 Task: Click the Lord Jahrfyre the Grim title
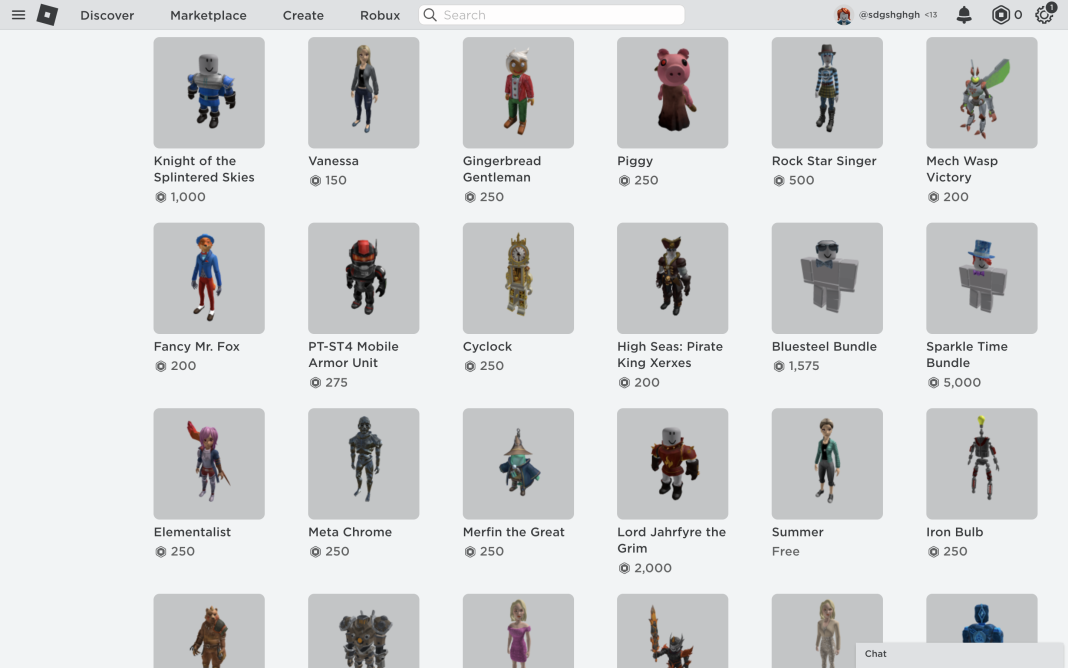coord(672,540)
